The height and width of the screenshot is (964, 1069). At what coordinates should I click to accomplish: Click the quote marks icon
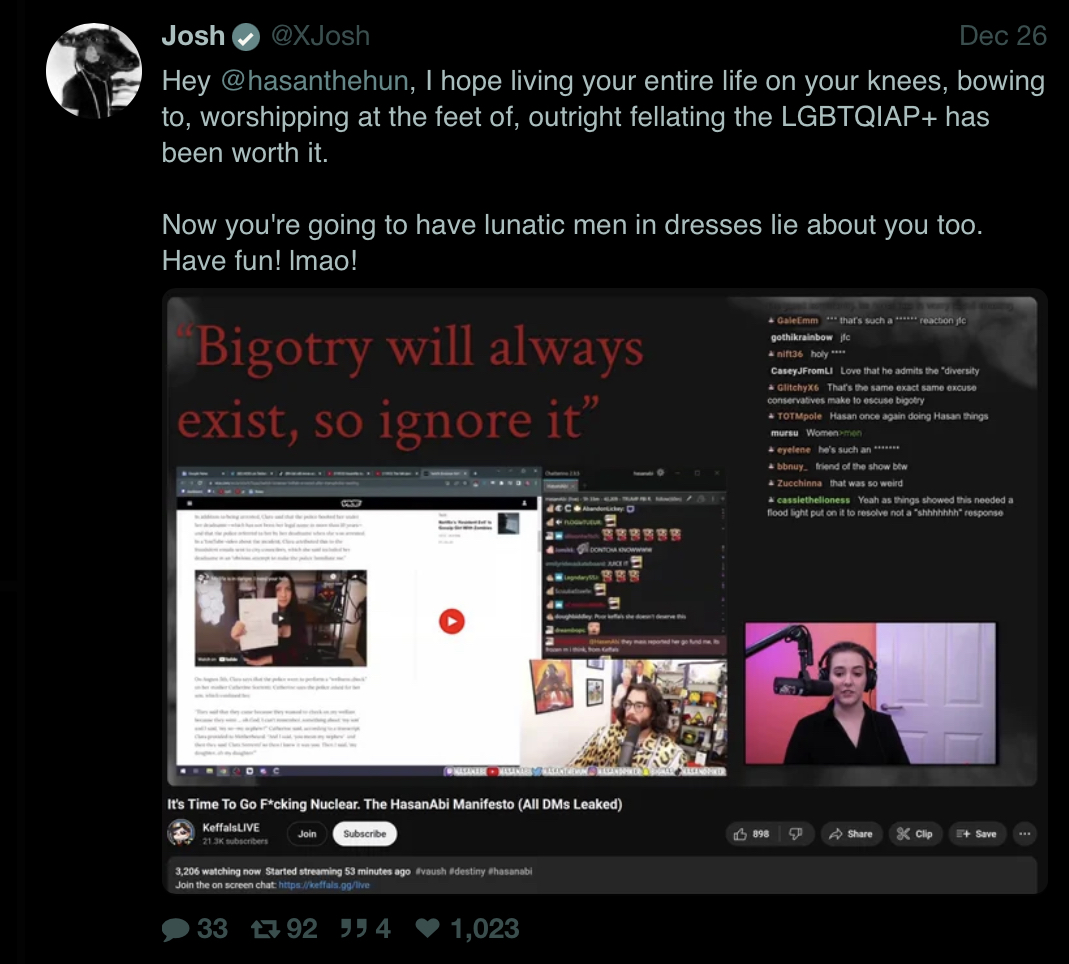(354, 928)
